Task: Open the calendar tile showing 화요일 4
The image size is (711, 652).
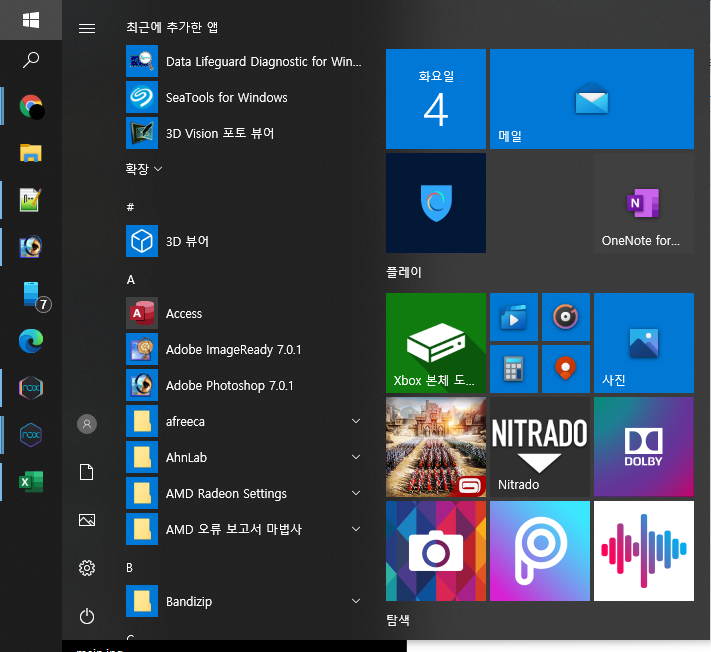Action: point(436,99)
